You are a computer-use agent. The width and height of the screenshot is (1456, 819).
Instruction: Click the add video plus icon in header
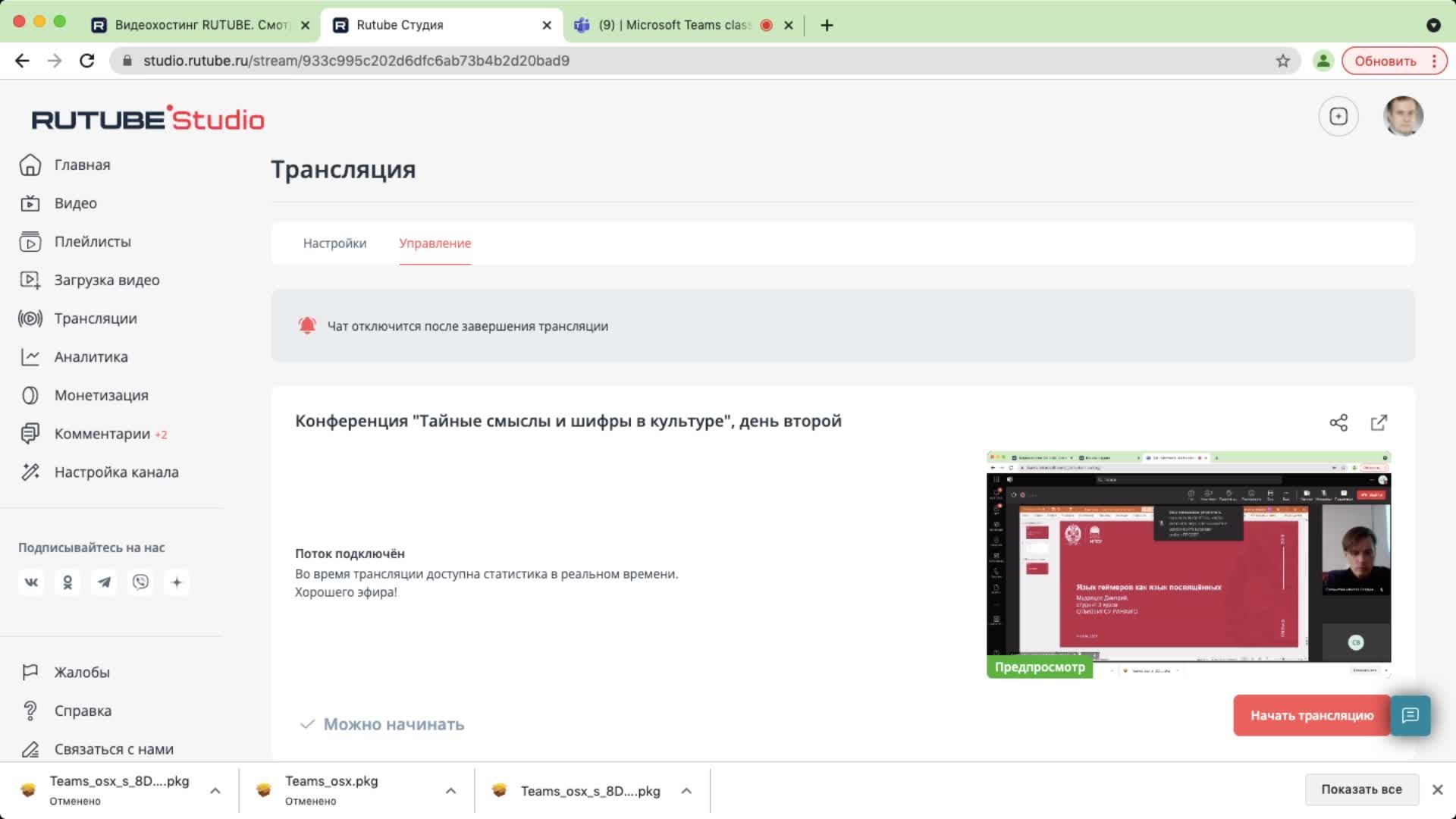[1338, 117]
